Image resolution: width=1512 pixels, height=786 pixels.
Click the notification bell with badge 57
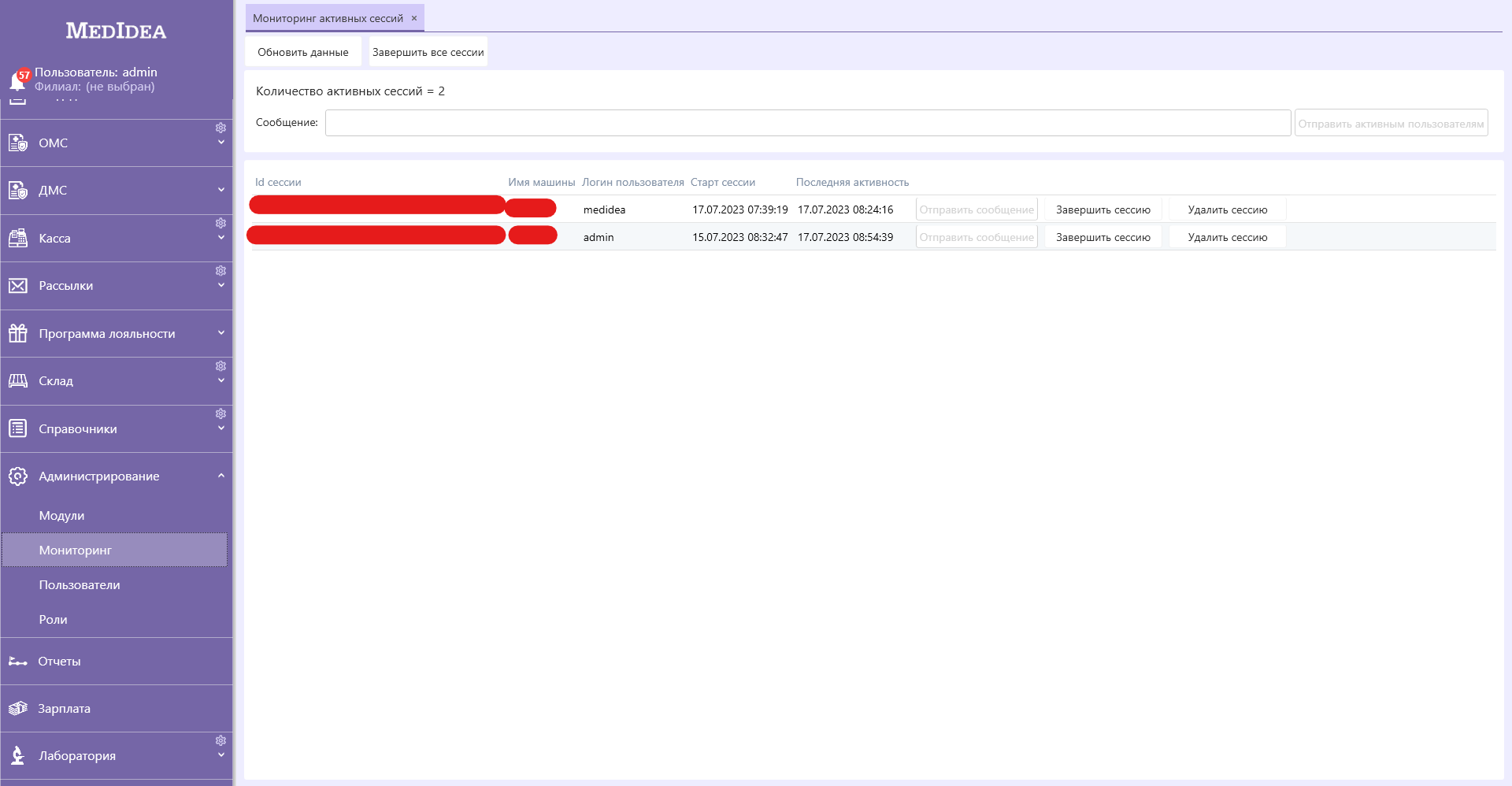point(19,80)
